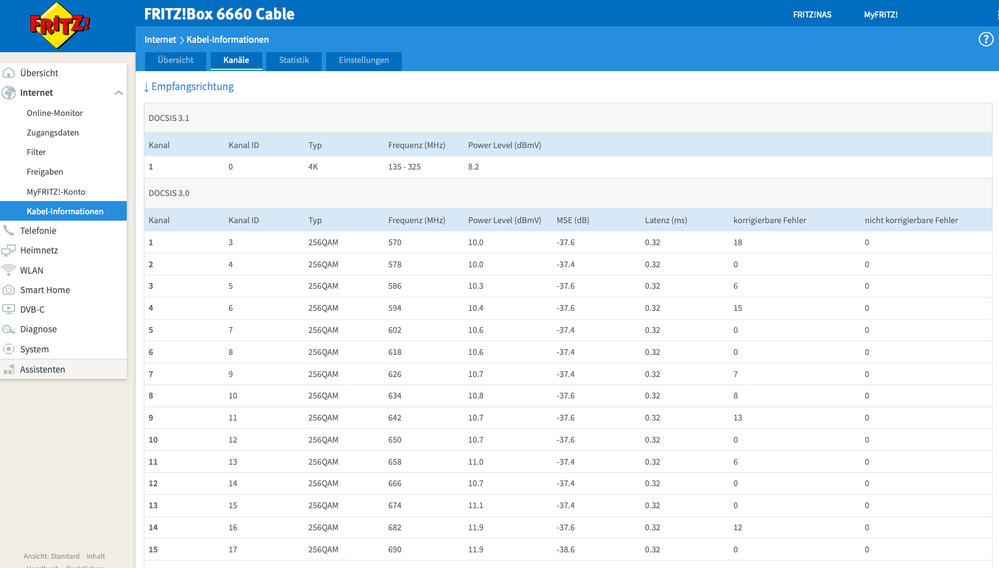The height and width of the screenshot is (568, 999).
Task: Open the three-dot menu at top right
Action: tap(997, 15)
